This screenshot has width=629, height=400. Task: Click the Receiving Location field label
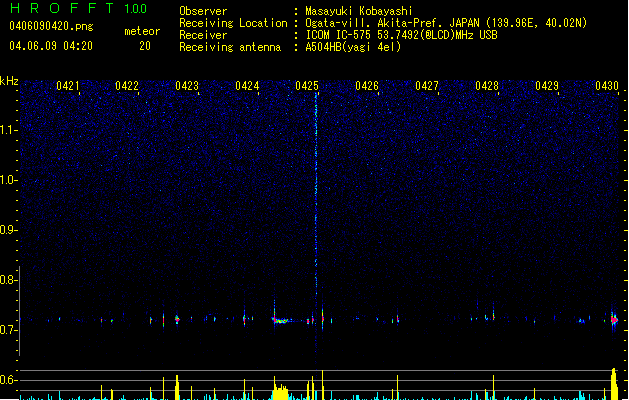tap(233, 23)
